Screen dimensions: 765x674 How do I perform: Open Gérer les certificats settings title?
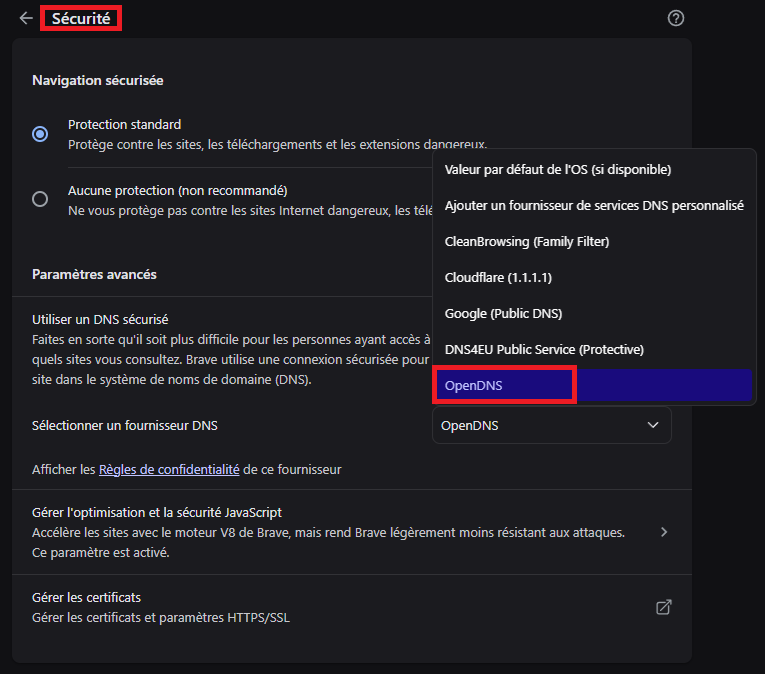[x=86, y=598]
